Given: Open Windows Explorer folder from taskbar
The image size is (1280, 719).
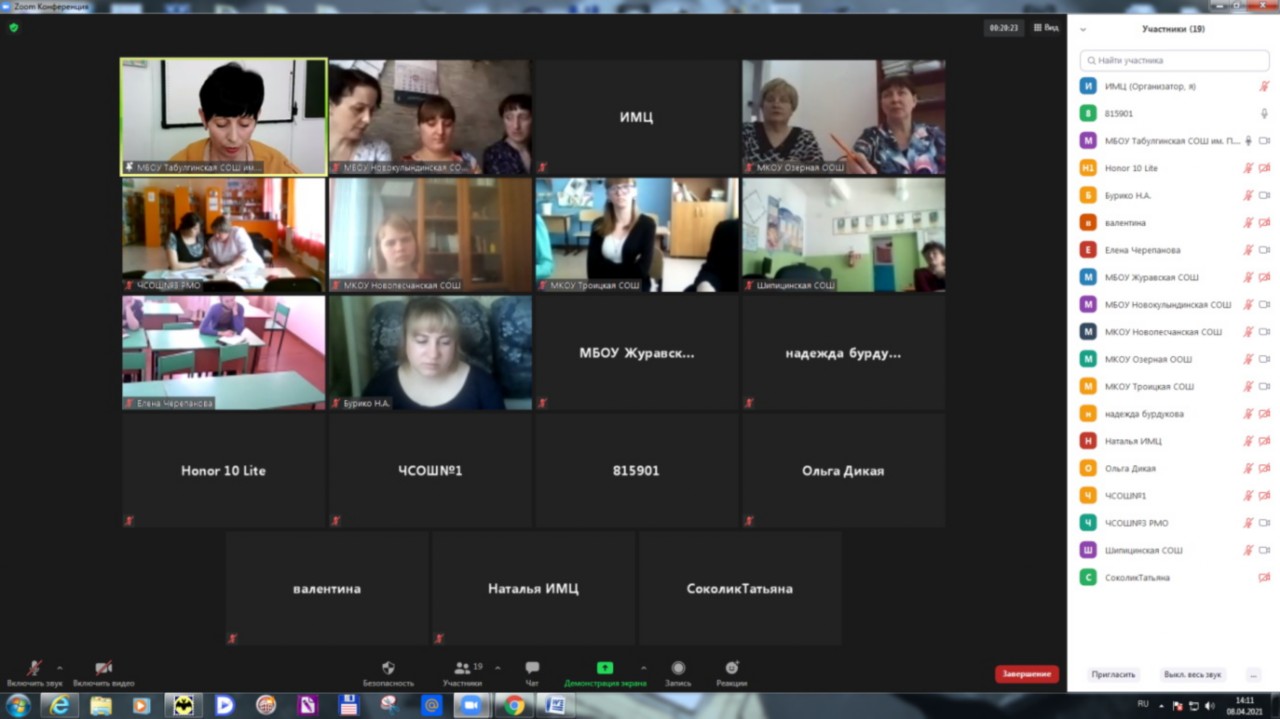Looking at the screenshot, I should (101, 706).
